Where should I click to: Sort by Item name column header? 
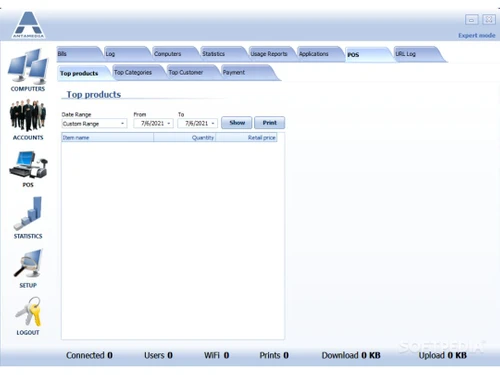coord(107,137)
